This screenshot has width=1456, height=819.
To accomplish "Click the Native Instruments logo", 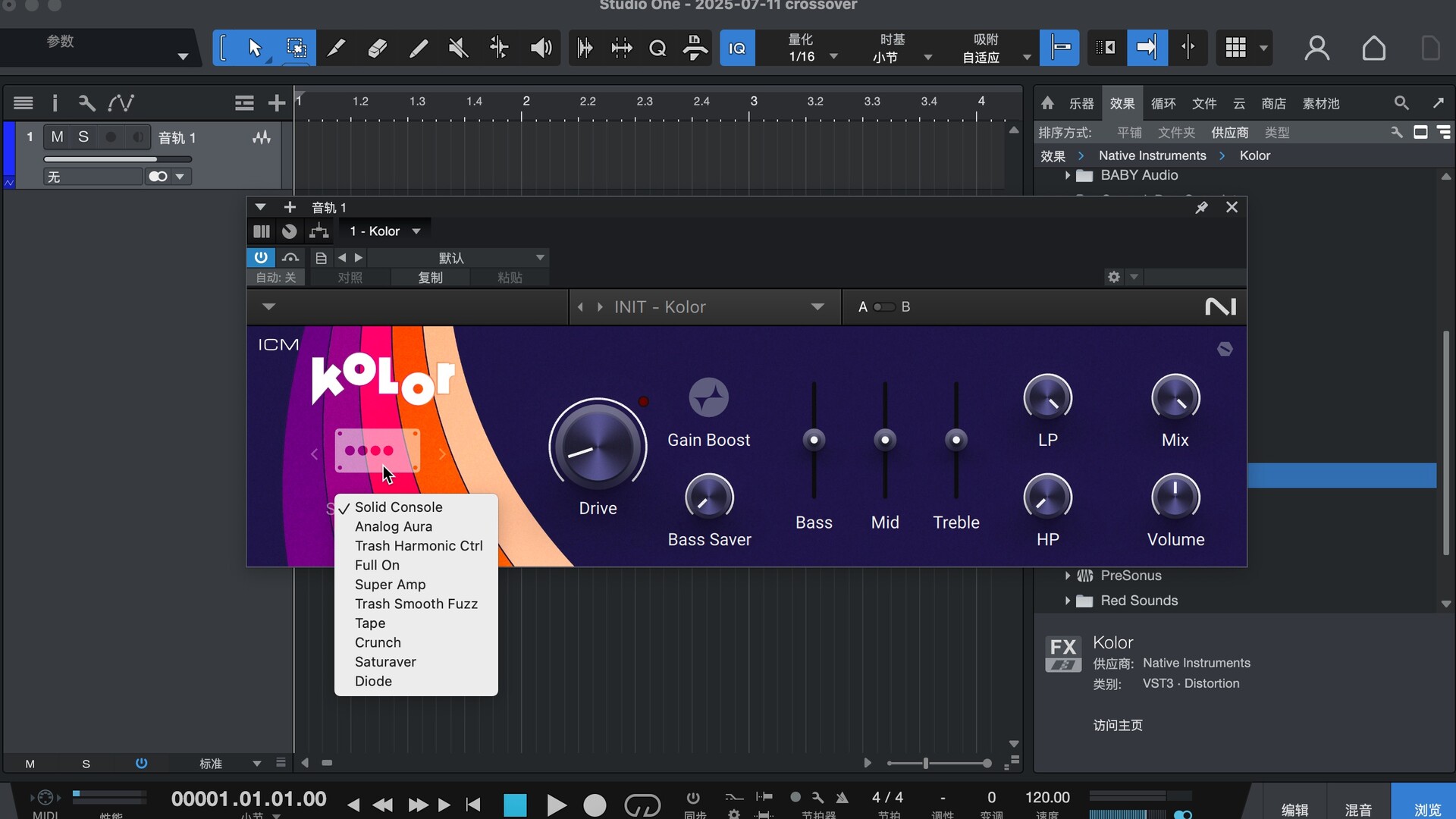I will point(1220,306).
